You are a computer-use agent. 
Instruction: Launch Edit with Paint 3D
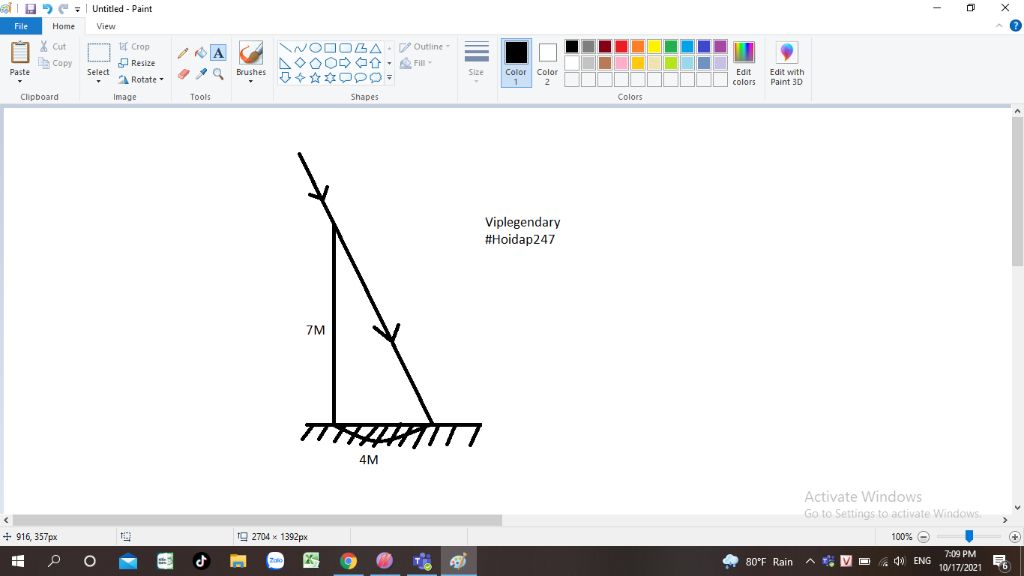(x=786, y=63)
